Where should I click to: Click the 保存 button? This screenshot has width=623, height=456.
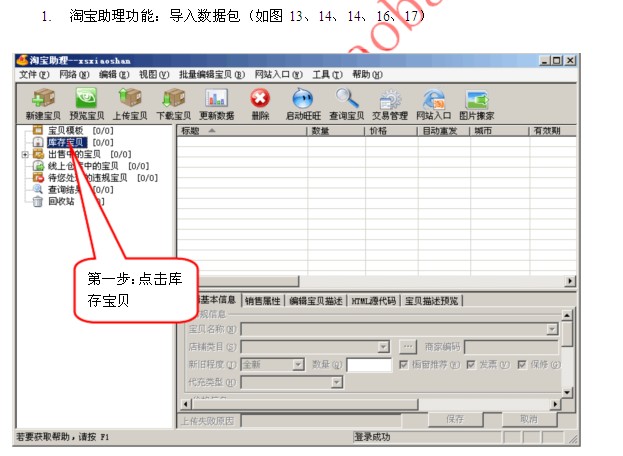click(455, 419)
